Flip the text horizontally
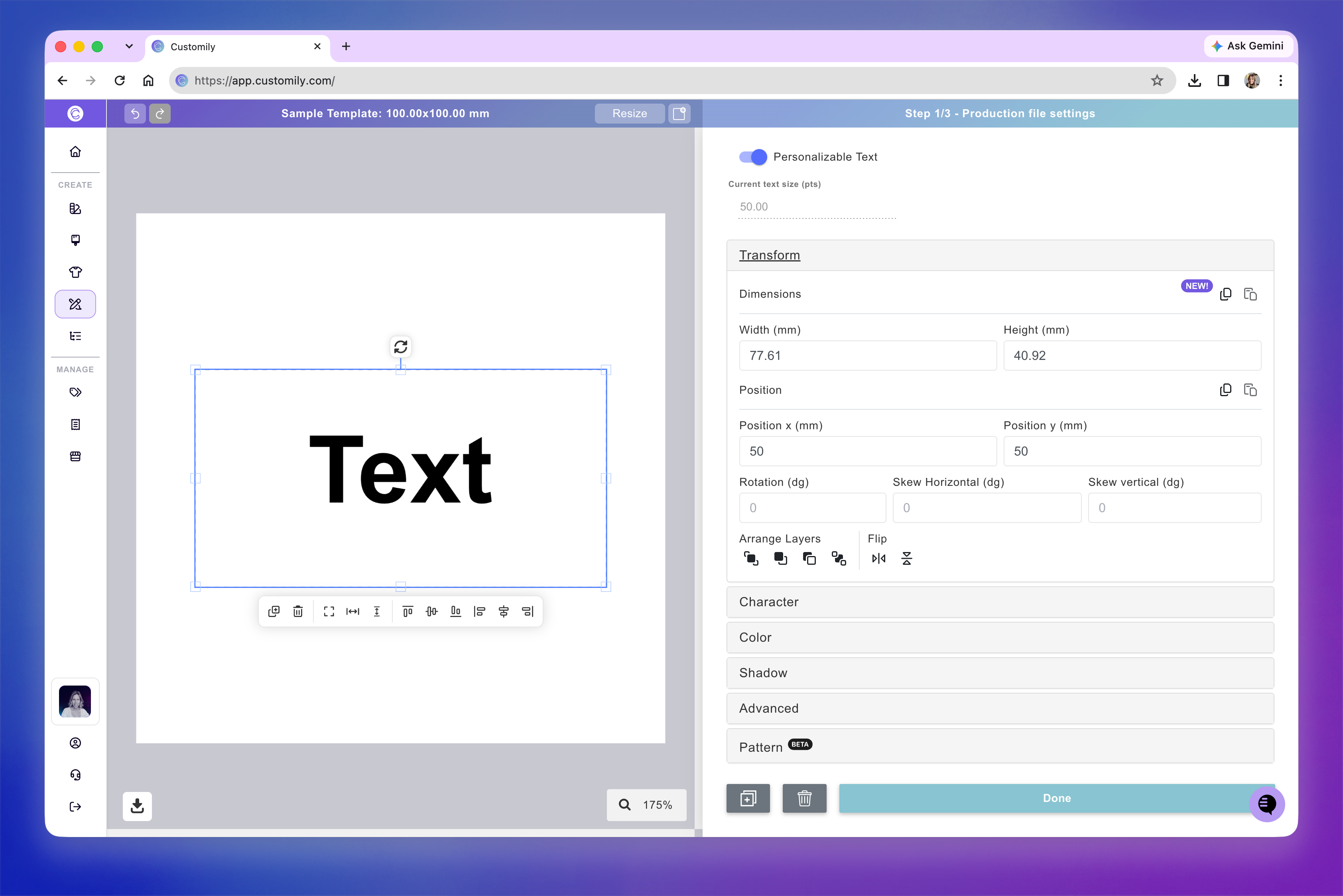This screenshot has width=1343, height=896. pos(879,558)
